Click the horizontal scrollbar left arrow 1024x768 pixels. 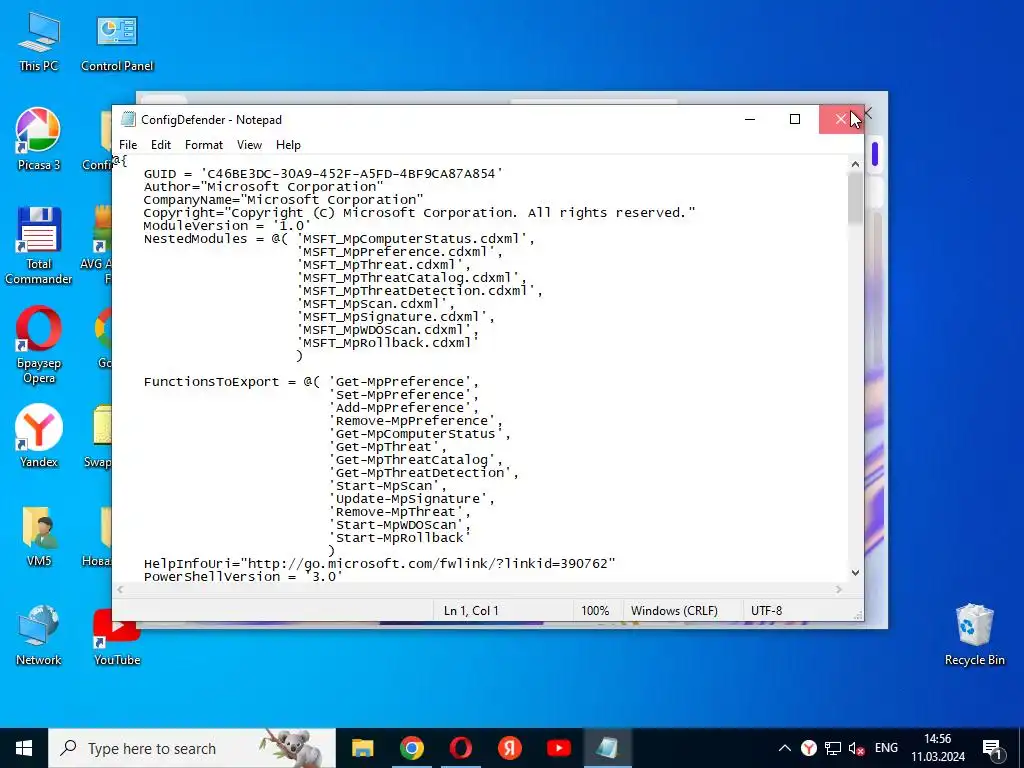coord(120,589)
